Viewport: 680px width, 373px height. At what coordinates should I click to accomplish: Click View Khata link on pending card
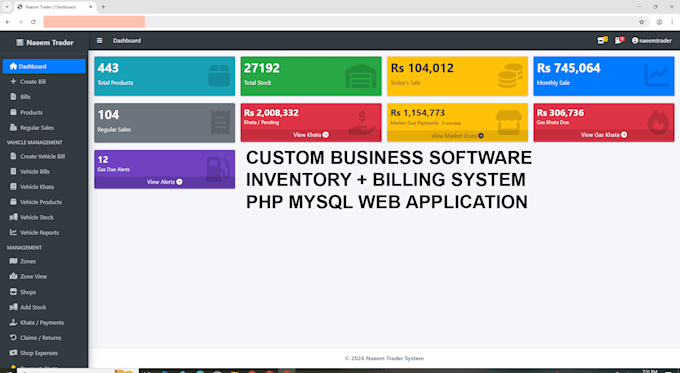click(311, 135)
